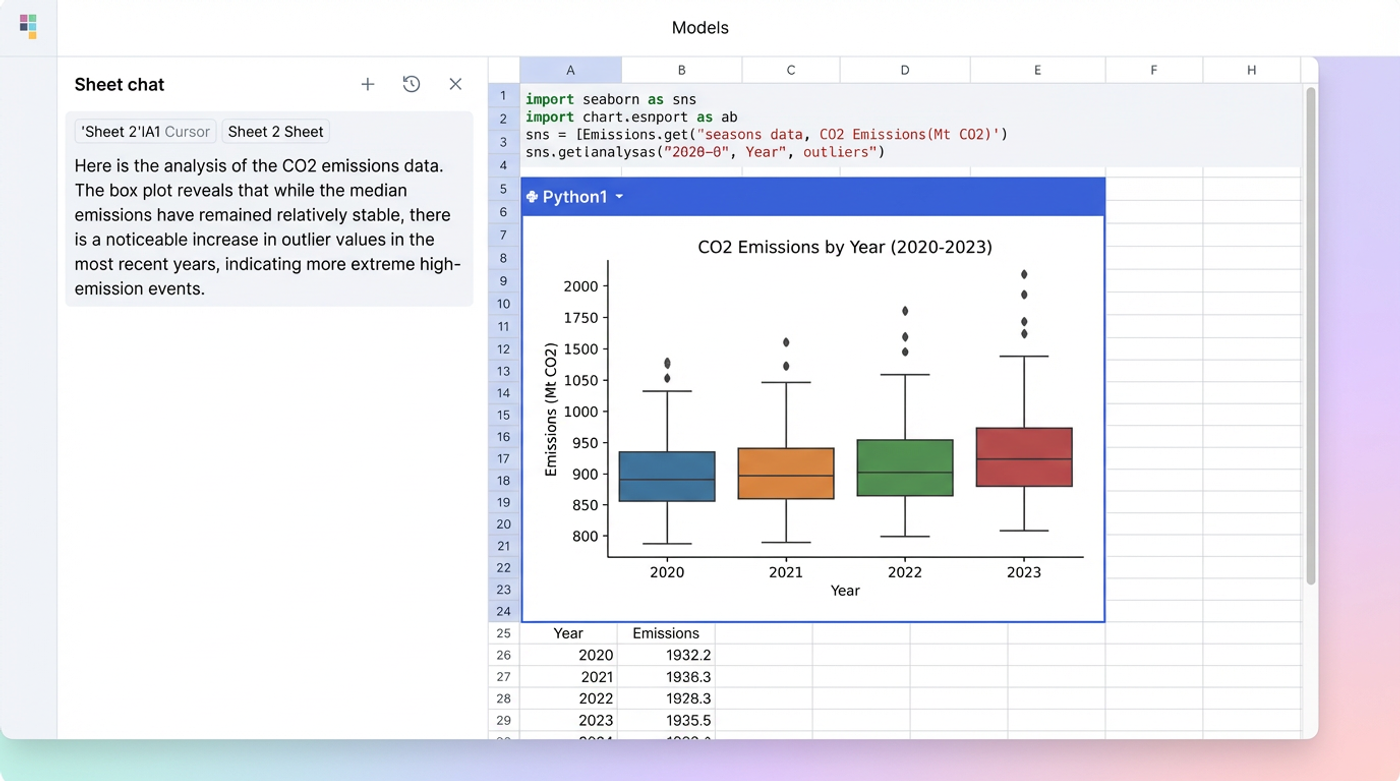Click the import seaborn code line
Viewport: 1400px width, 781px height.
tap(611, 99)
